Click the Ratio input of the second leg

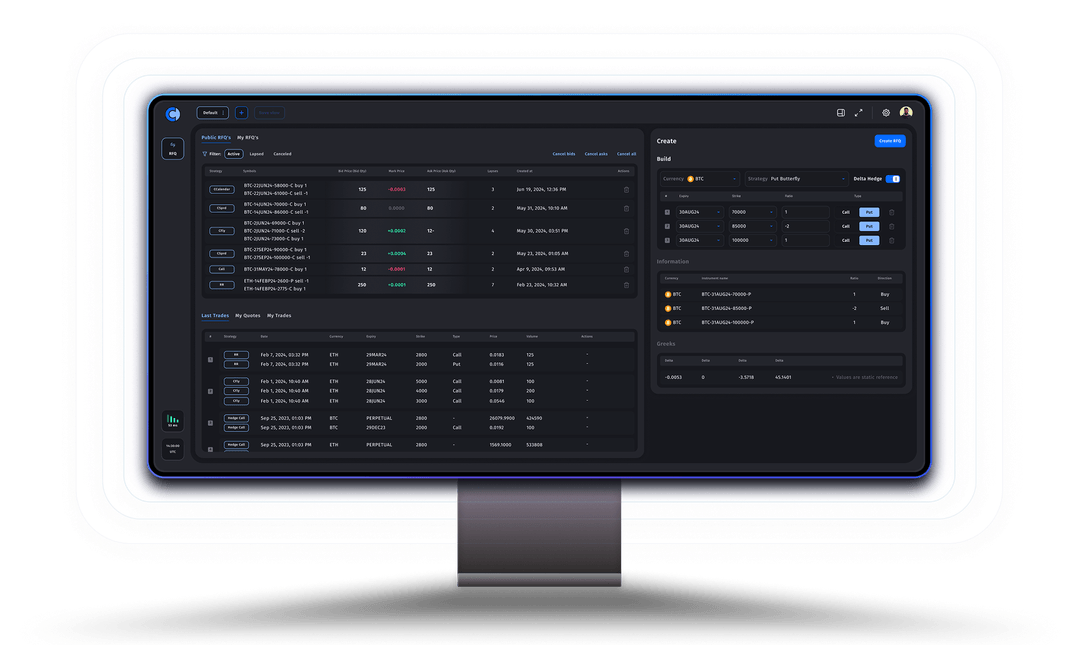pos(805,226)
